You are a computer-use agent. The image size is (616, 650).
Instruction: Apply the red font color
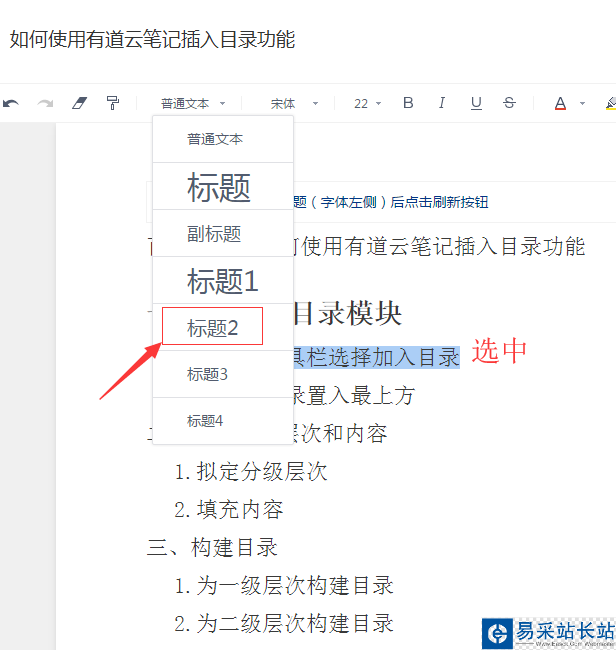(560, 103)
